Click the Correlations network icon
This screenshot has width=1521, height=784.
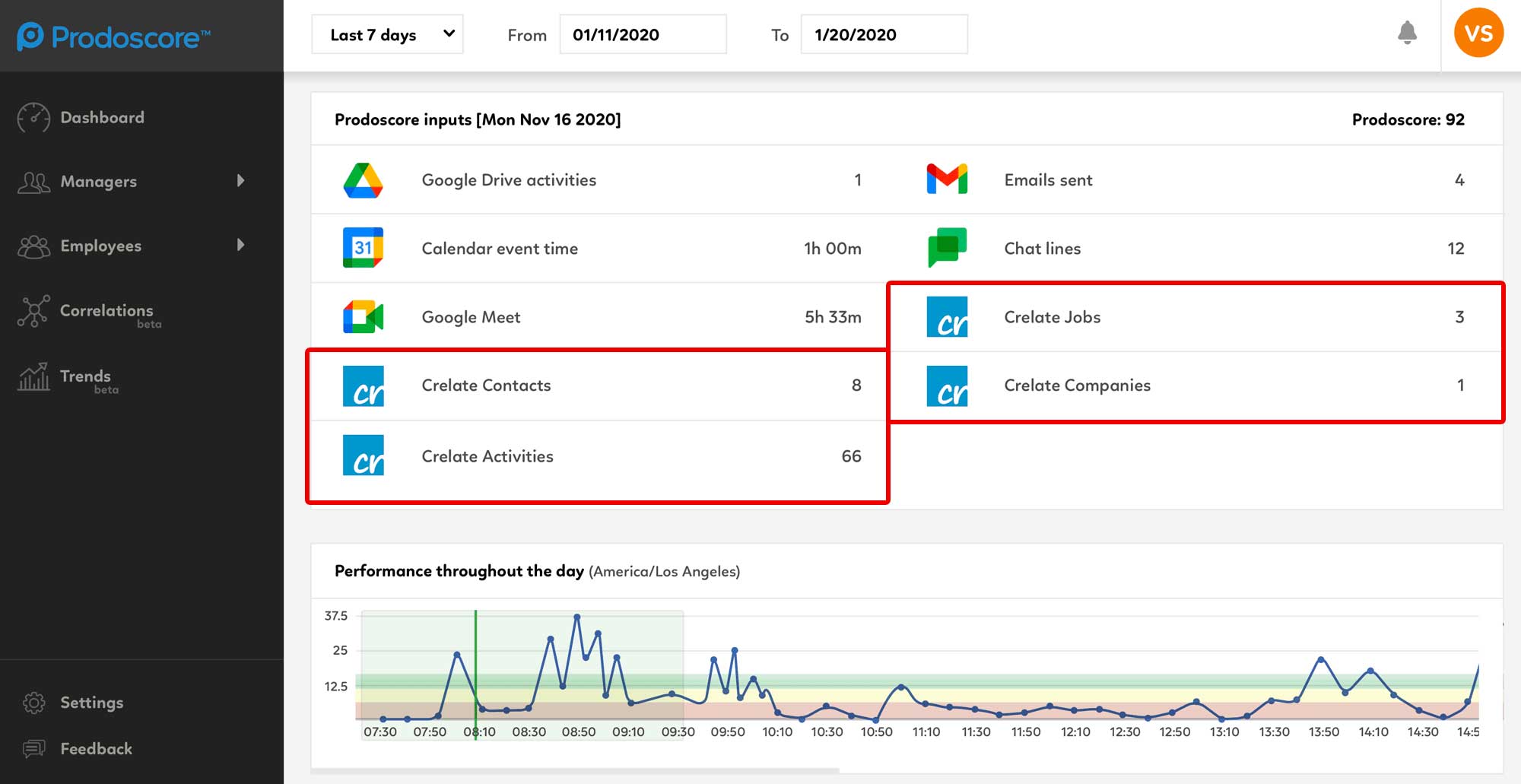click(33, 311)
